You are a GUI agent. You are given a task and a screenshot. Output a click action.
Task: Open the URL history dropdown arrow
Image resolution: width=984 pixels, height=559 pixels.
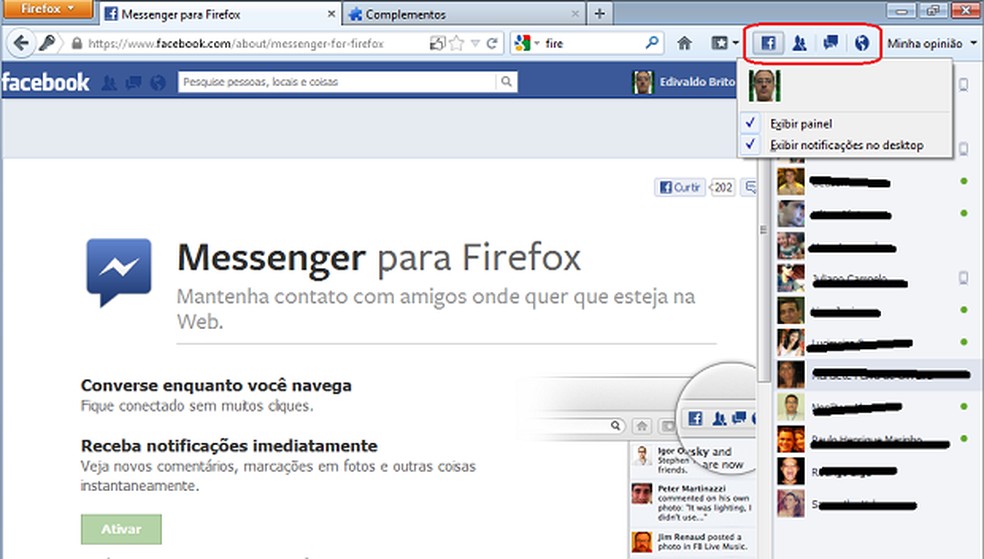point(475,43)
